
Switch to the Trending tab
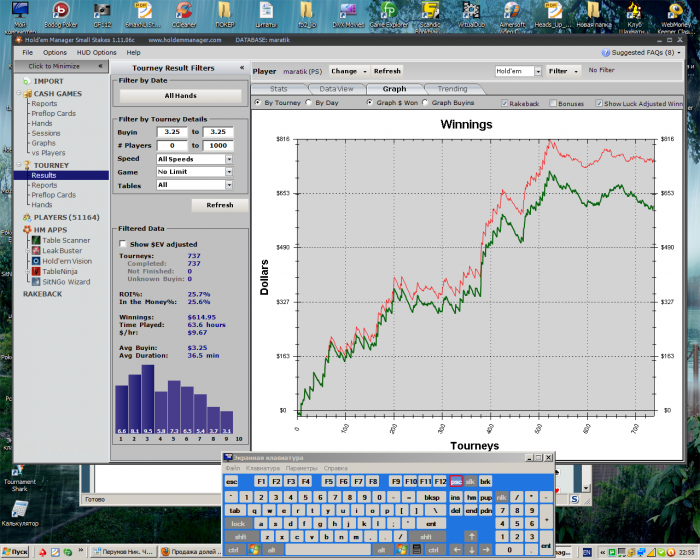451,89
